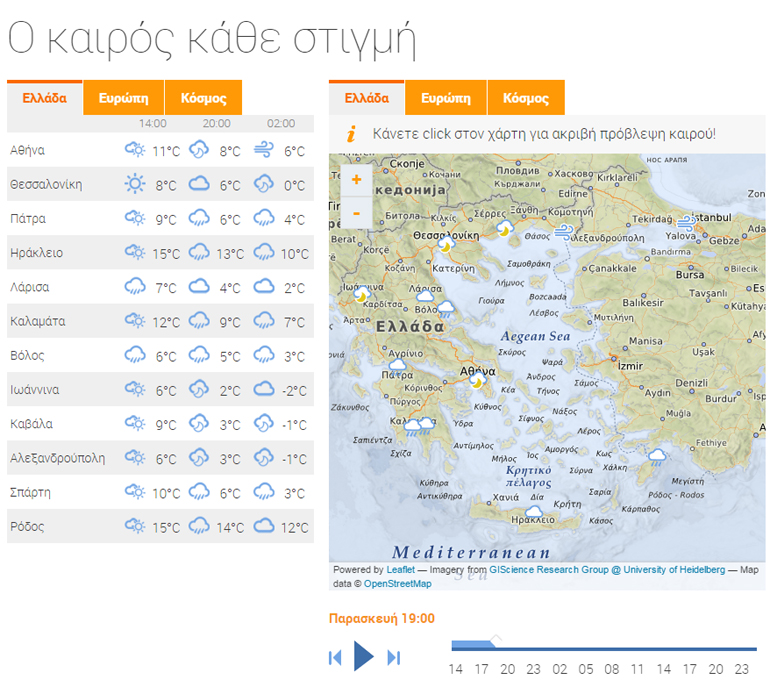Image resolution: width=770 pixels, height=687 pixels.
Task: Click the wind icon near Istanbul on map
Action: click(x=686, y=222)
